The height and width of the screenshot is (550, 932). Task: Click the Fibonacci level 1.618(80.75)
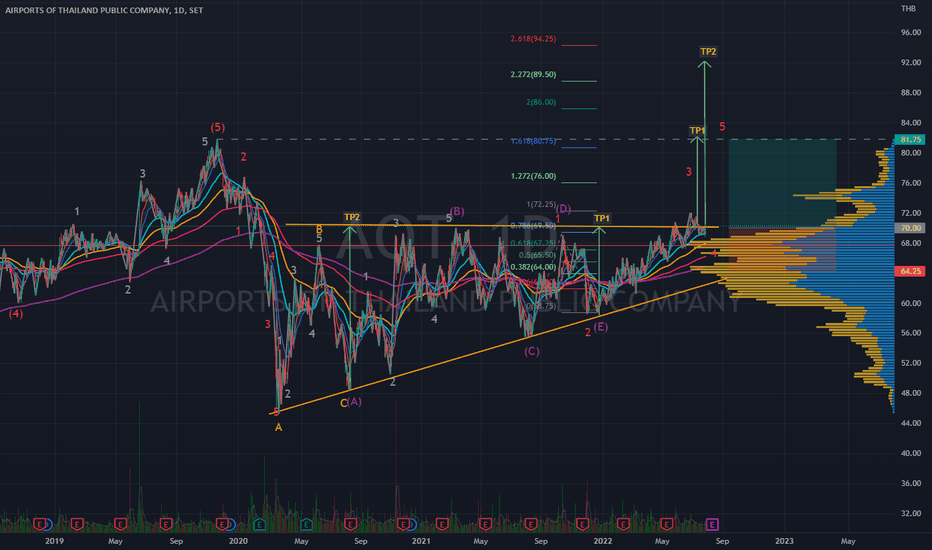point(533,141)
